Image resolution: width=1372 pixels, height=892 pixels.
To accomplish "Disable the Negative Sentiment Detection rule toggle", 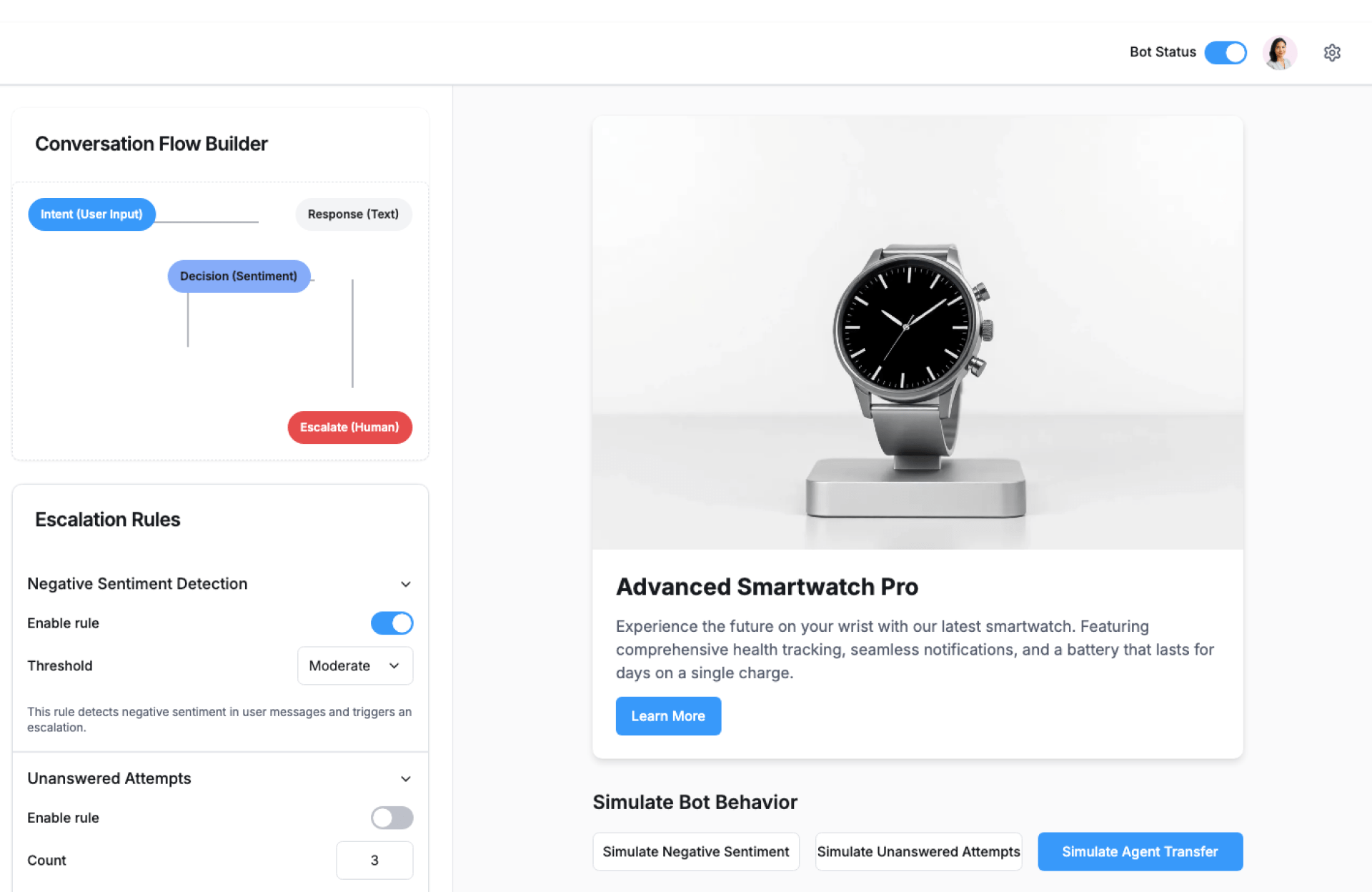I will (392, 623).
